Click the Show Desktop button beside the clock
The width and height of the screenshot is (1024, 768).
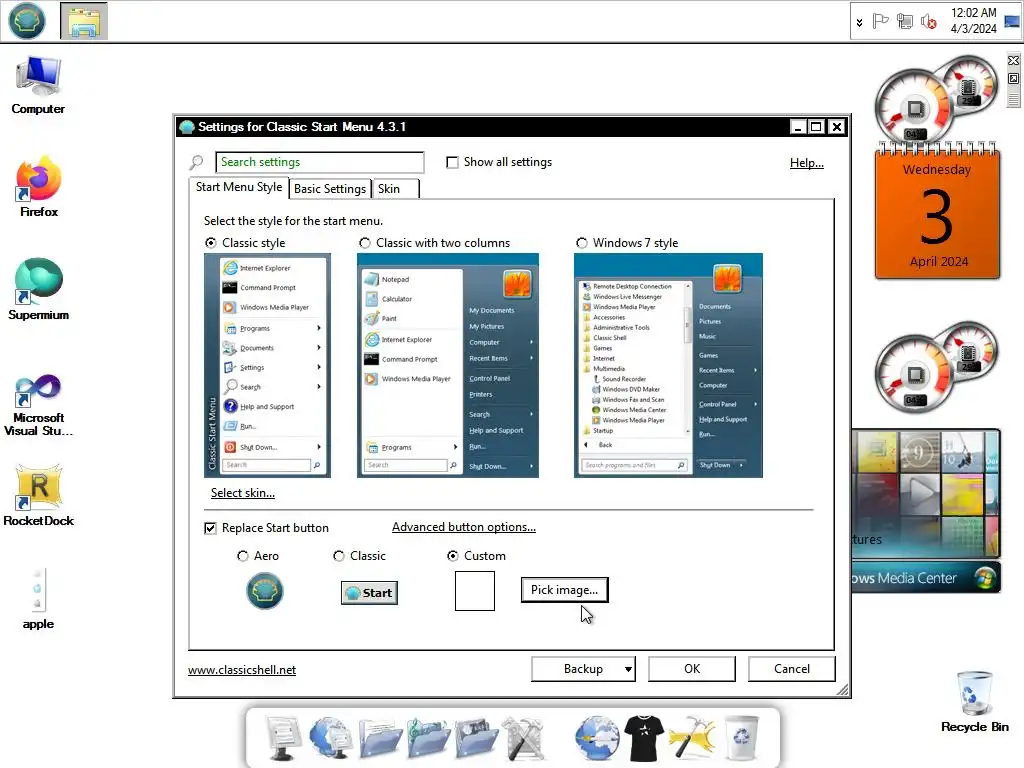1012,21
